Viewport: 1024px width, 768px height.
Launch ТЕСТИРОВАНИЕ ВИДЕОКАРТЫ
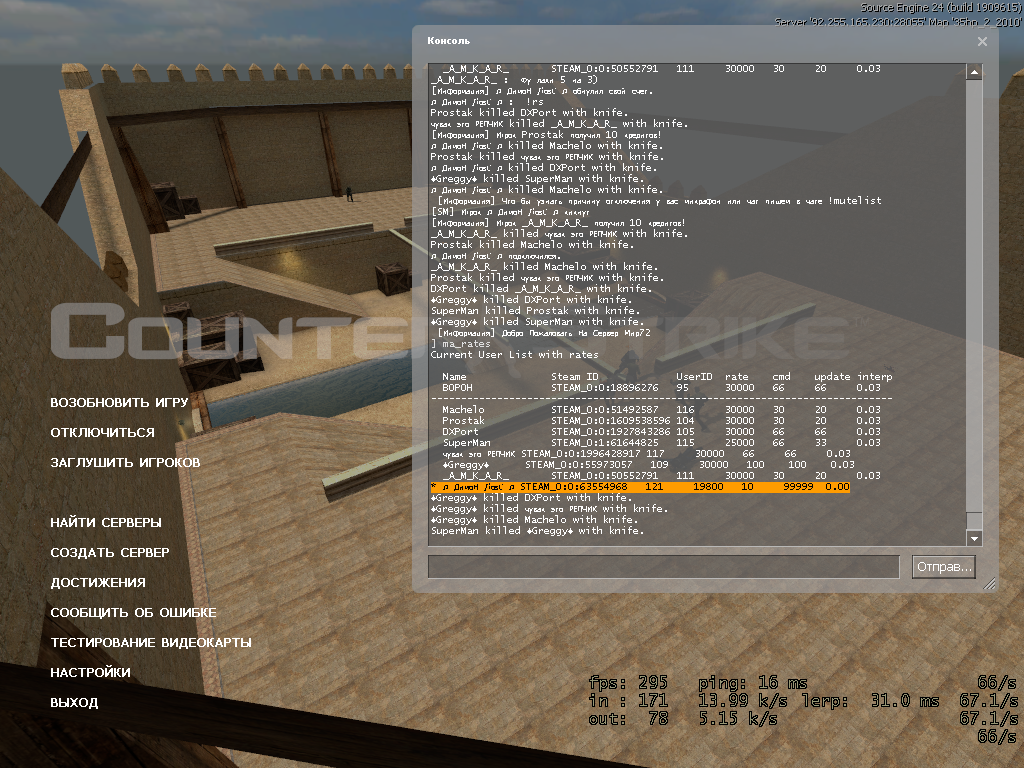point(151,643)
